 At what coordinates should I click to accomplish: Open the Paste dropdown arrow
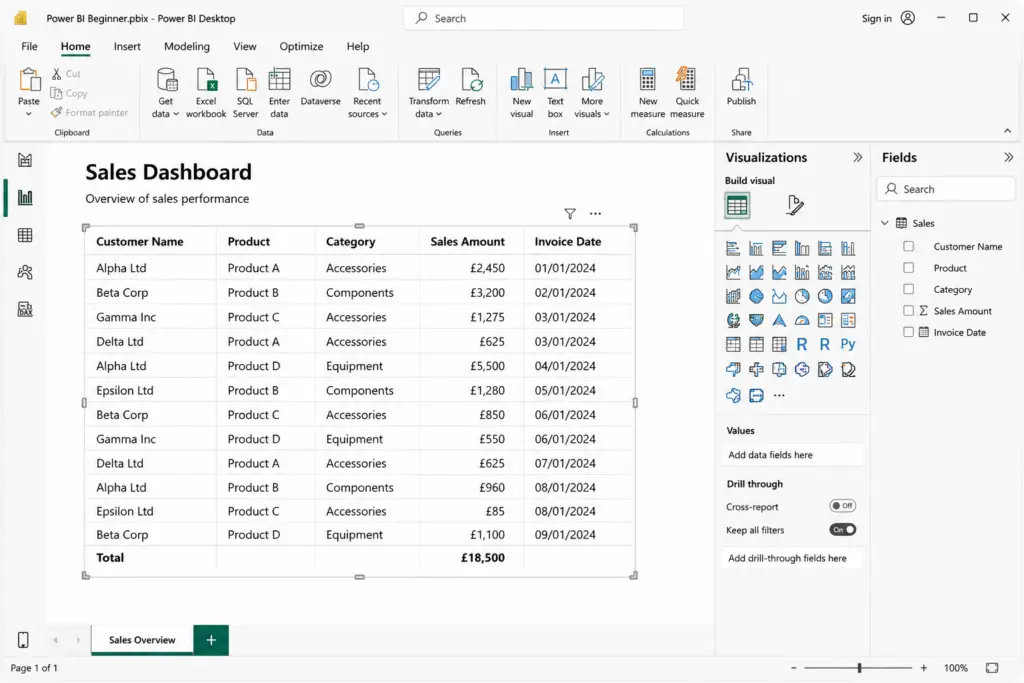[x=29, y=114]
